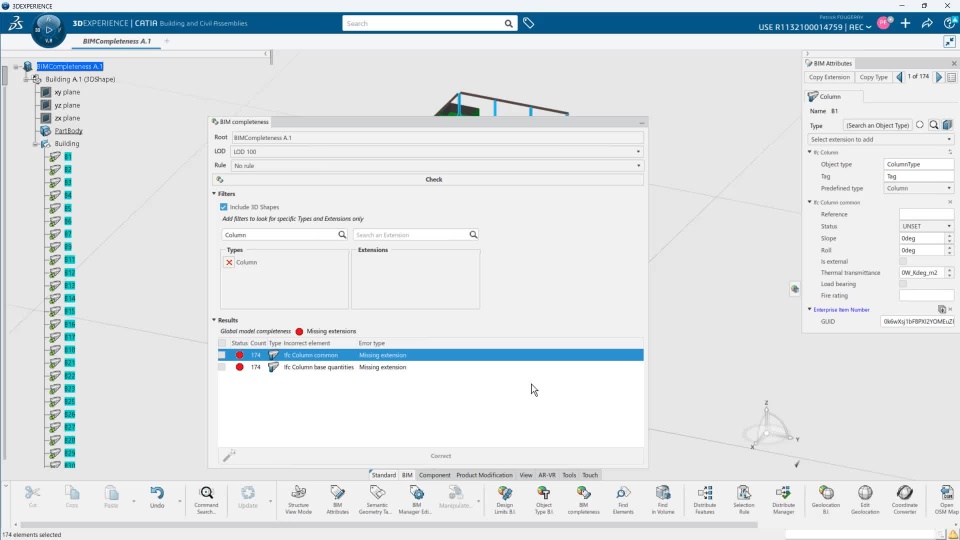The image size is (960, 540).
Task: Collapse the Results section
Action: pyautogui.click(x=214, y=320)
